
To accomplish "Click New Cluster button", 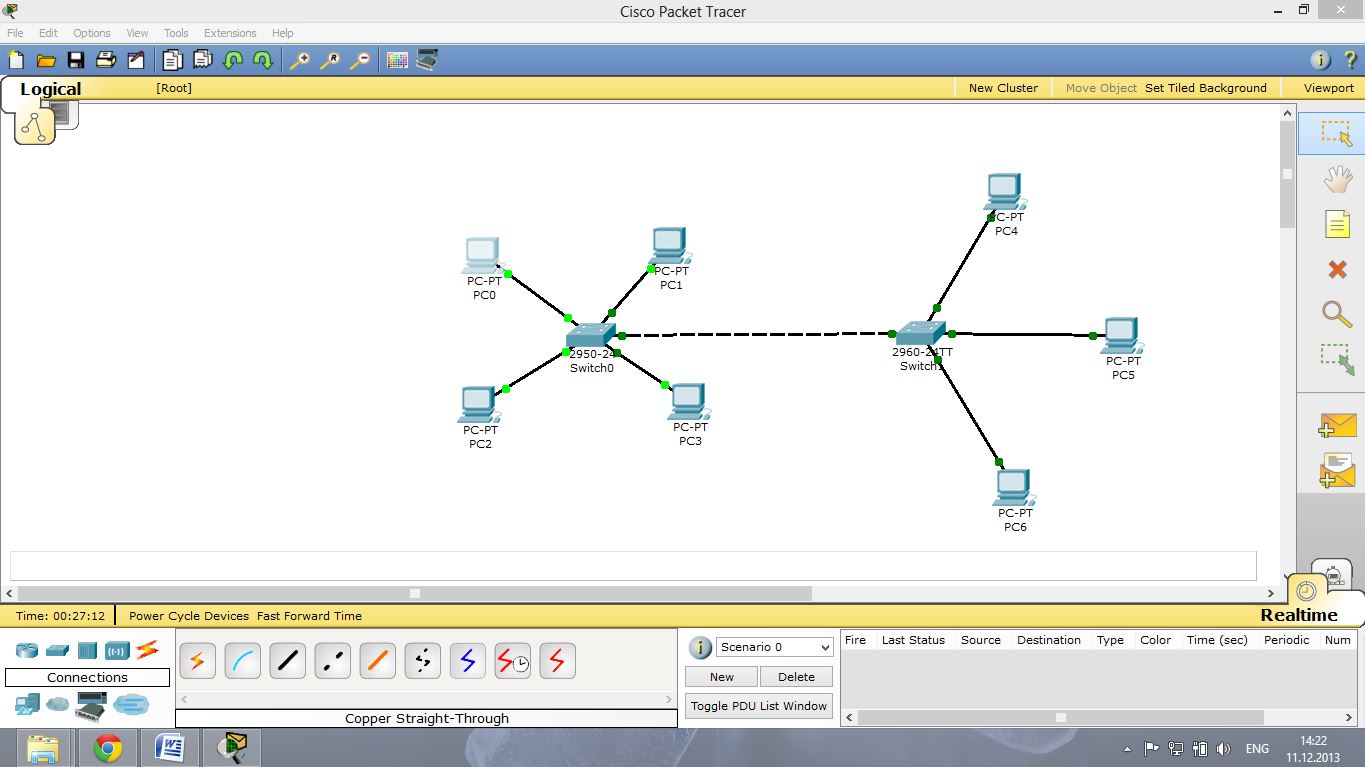I will point(1003,88).
